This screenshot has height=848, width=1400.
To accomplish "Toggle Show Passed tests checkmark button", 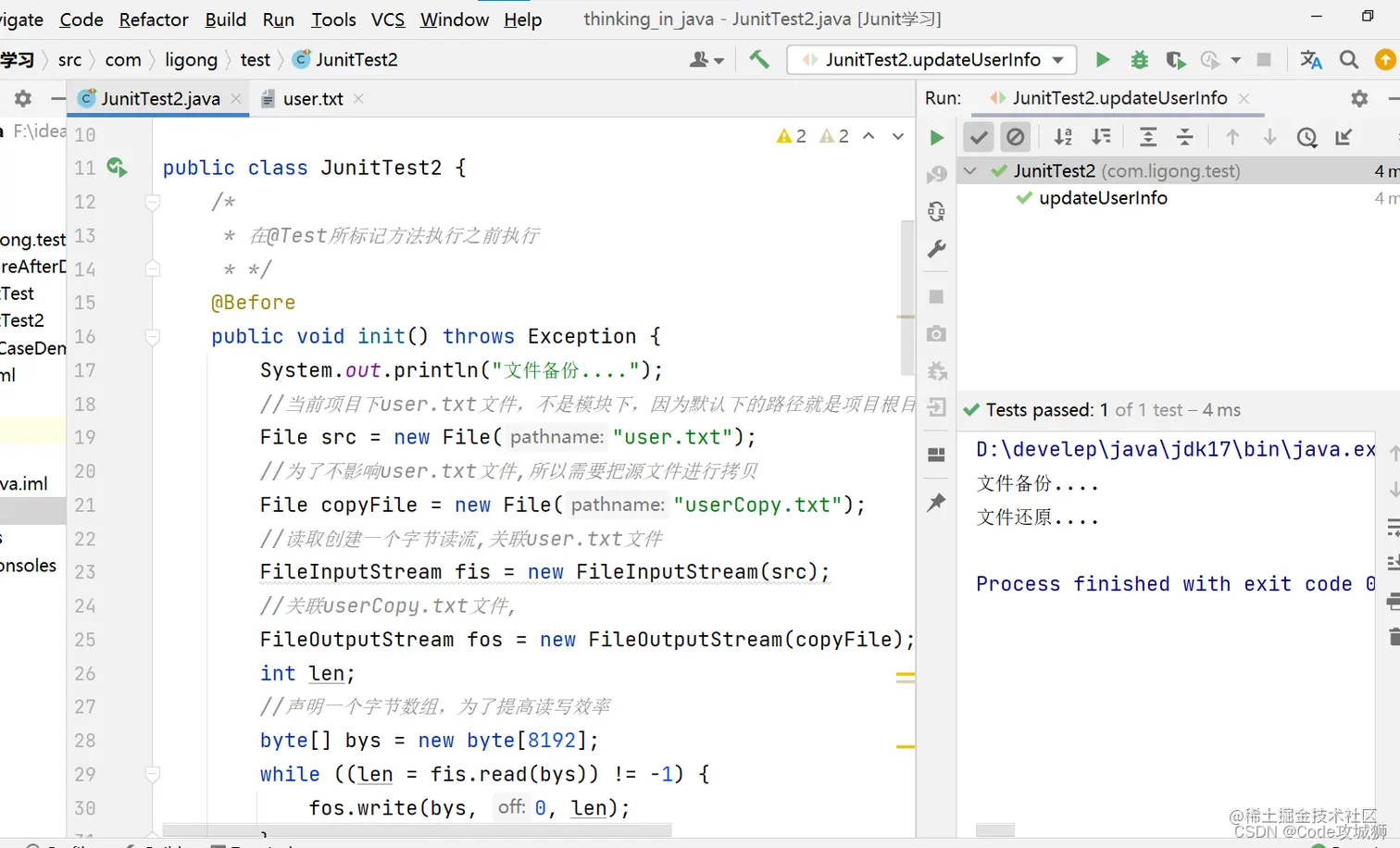I will pos(979,137).
